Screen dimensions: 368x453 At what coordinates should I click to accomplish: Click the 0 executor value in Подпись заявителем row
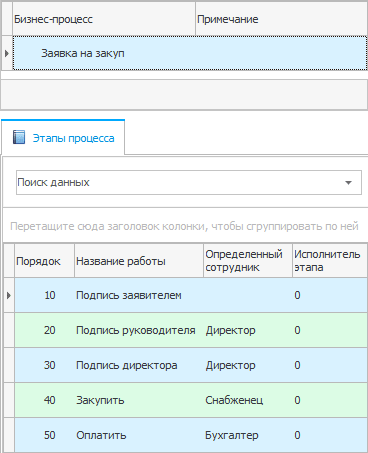pos(330,295)
